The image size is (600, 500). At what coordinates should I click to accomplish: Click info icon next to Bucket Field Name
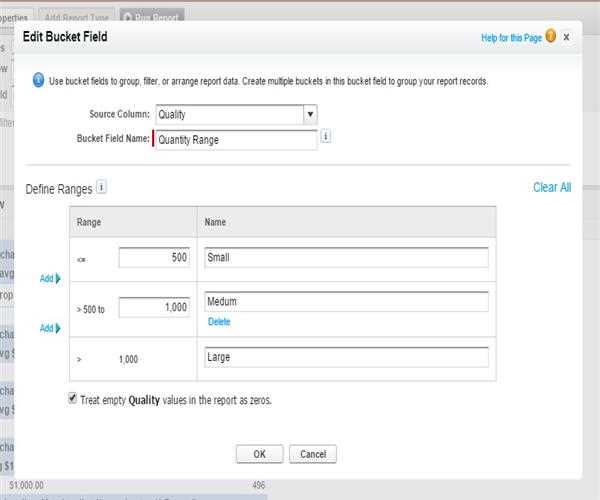pos(326,138)
